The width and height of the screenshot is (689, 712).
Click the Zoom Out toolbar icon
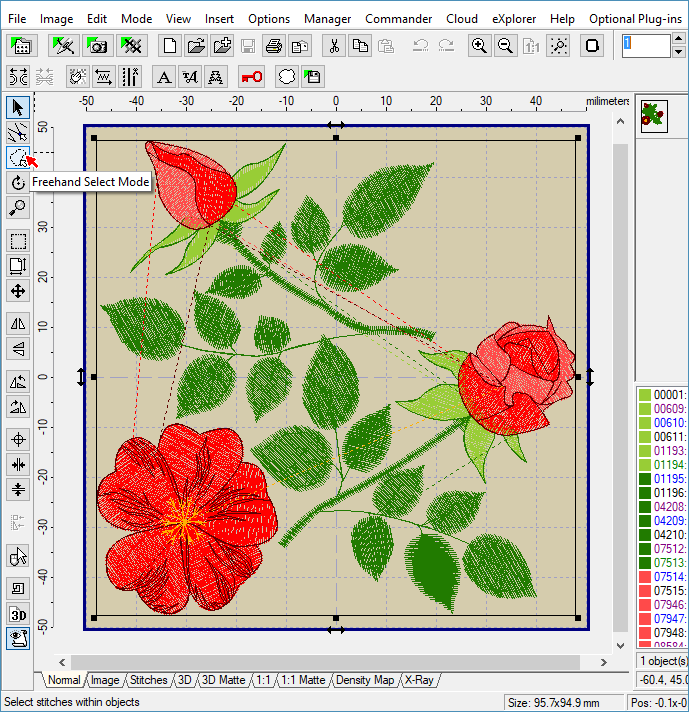pyautogui.click(x=506, y=46)
